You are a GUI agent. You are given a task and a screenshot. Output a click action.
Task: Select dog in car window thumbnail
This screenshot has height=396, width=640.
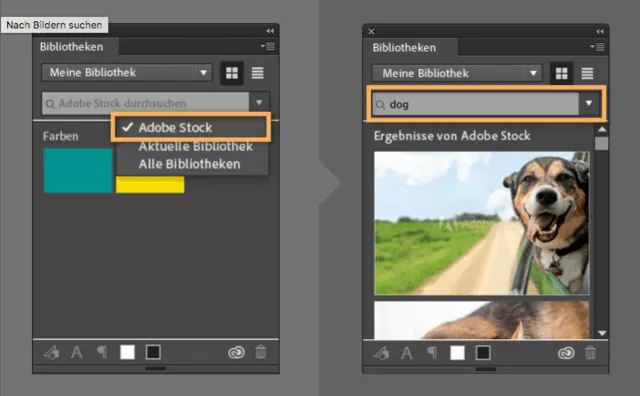[482, 223]
